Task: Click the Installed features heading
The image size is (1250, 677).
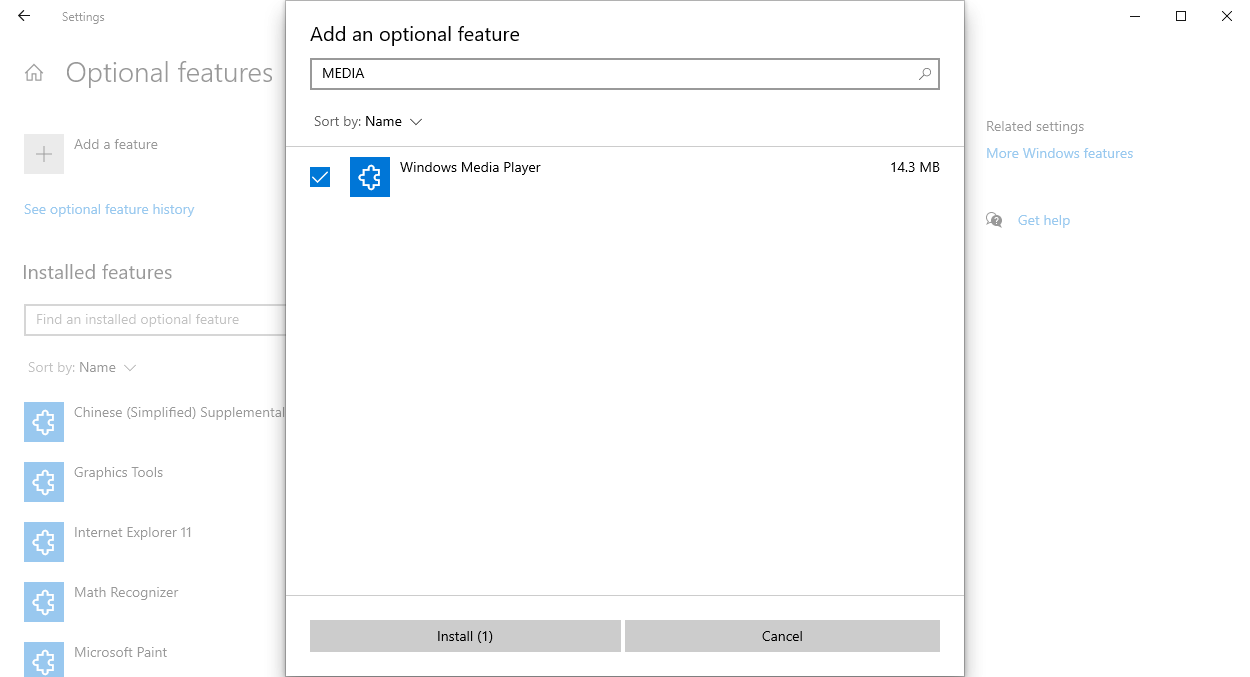Action: pos(97,273)
